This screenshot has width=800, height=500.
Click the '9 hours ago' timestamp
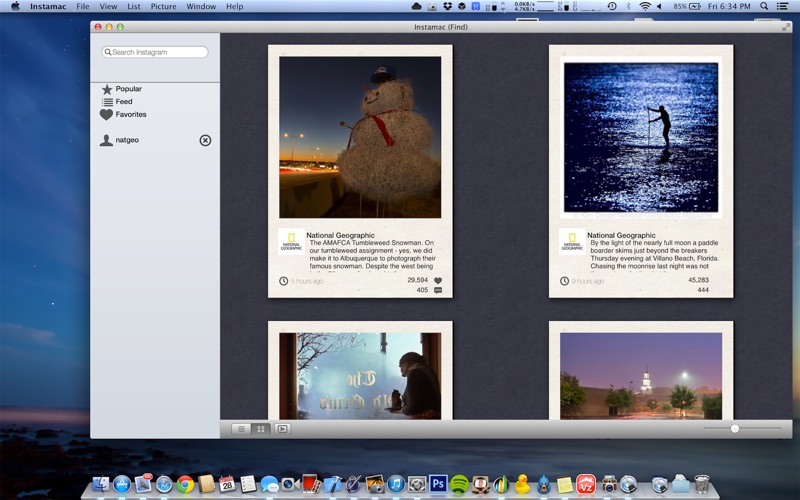coord(587,281)
